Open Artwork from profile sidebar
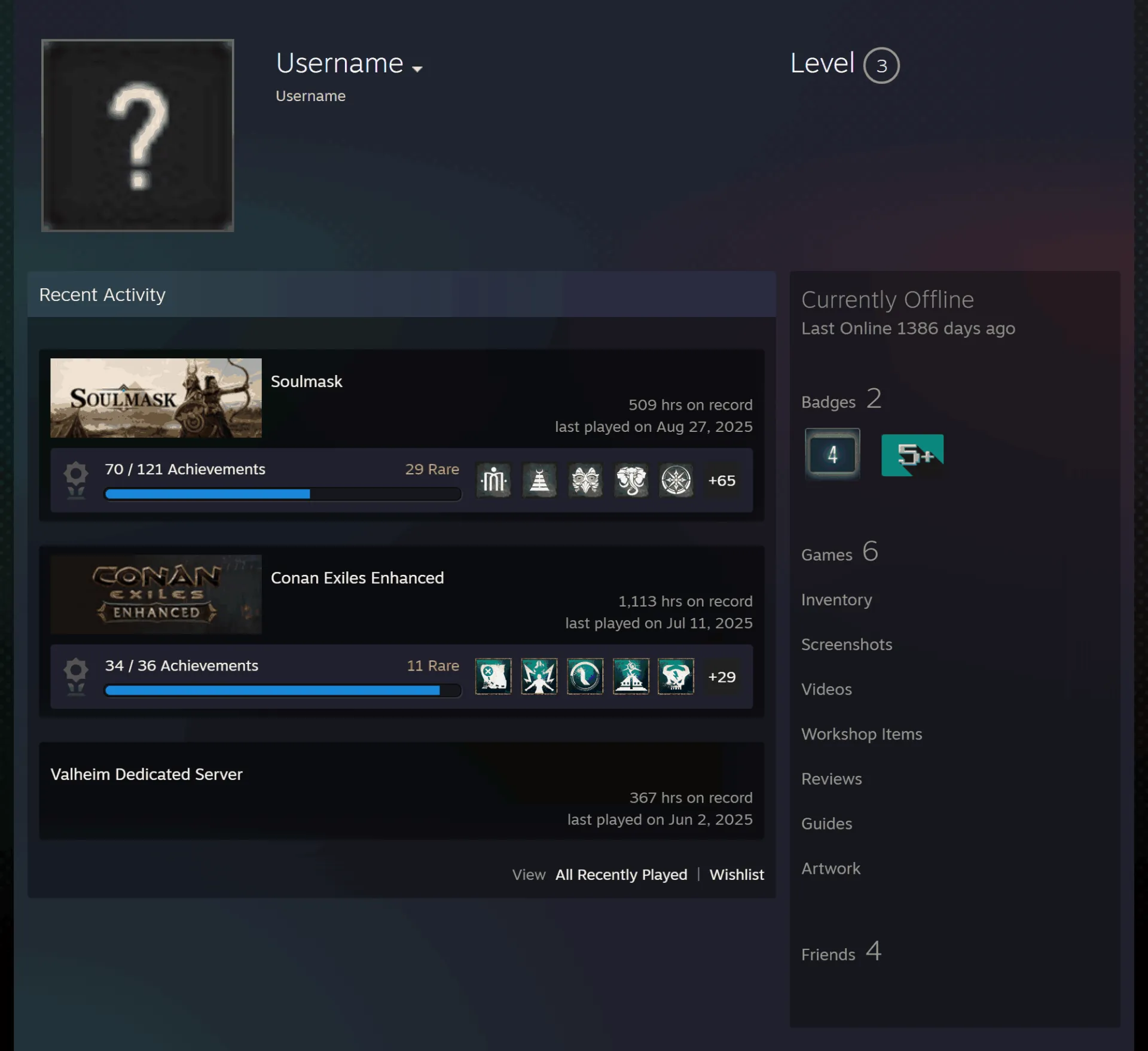1148x1051 pixels. pyautogui.click(x=831, y=869)
